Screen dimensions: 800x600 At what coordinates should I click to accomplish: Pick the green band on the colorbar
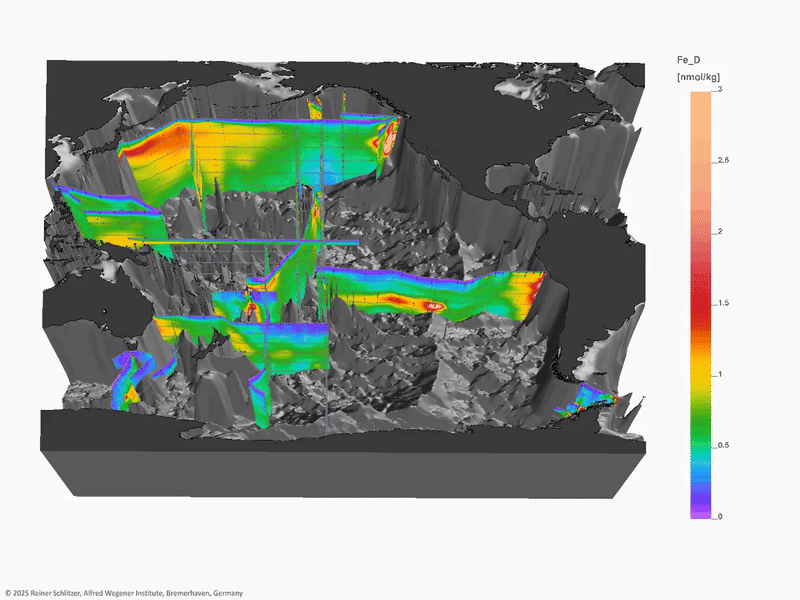click(x=699, y=430)
